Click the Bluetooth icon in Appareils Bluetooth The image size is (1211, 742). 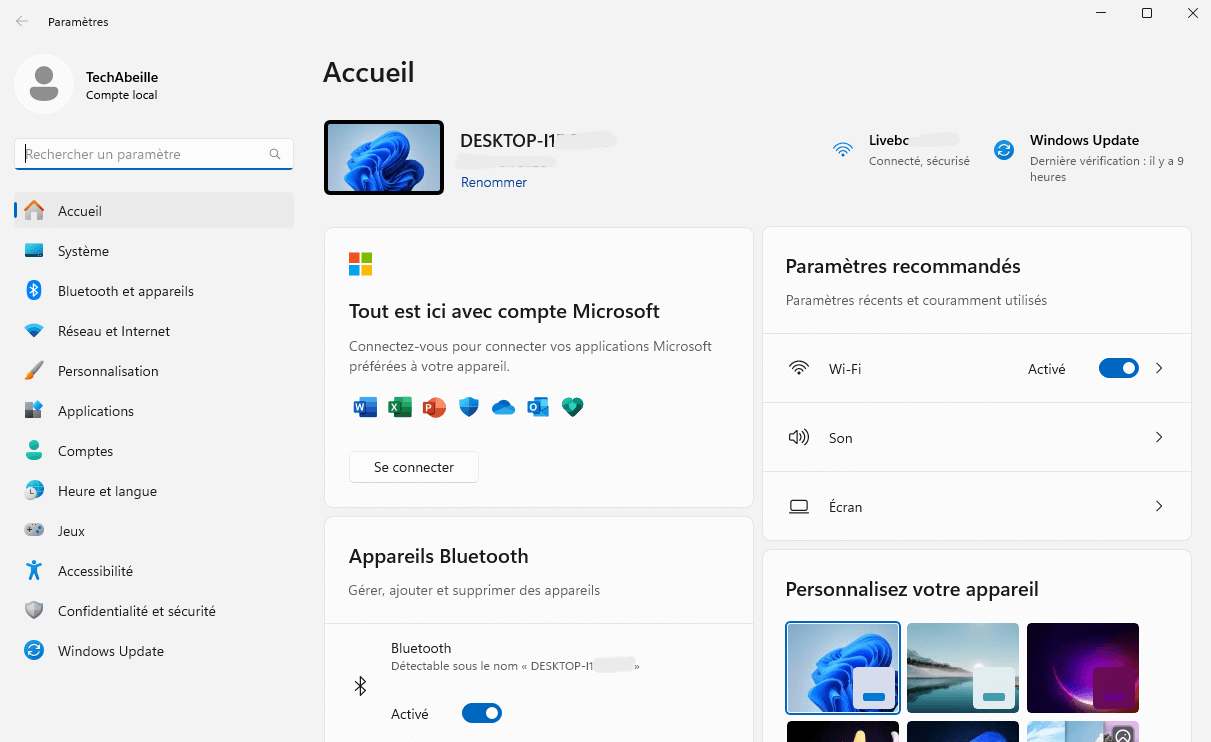click(x=360, y=686)
